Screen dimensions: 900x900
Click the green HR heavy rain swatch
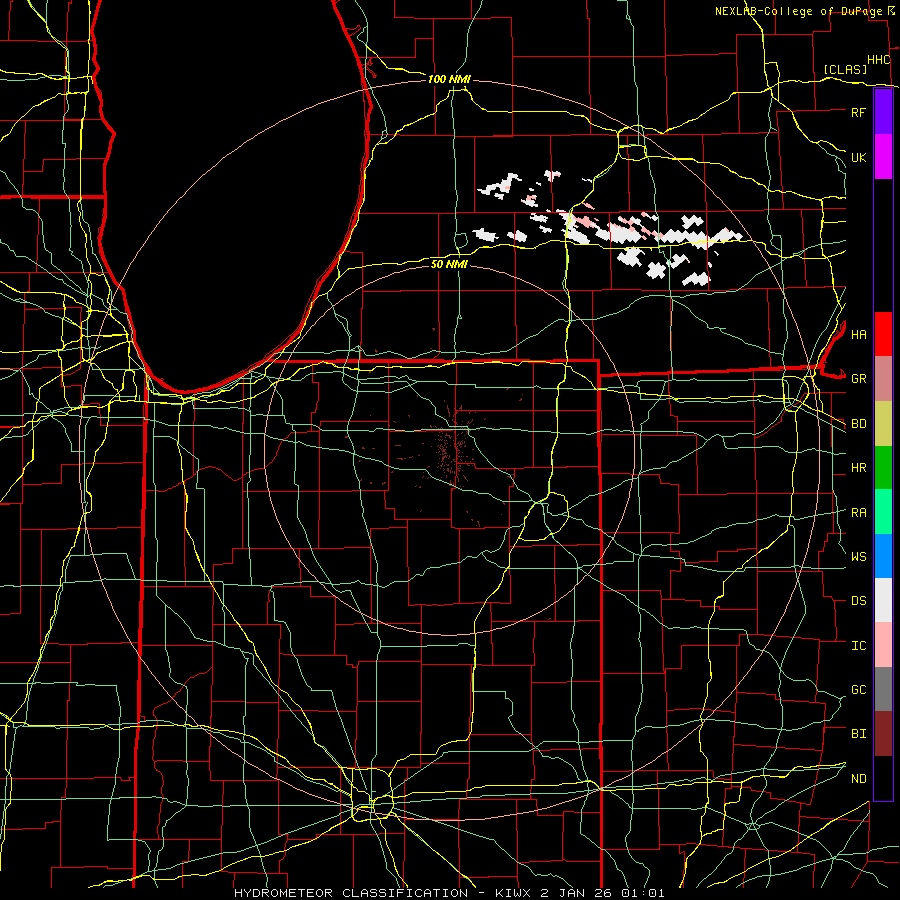pos(883,468)
